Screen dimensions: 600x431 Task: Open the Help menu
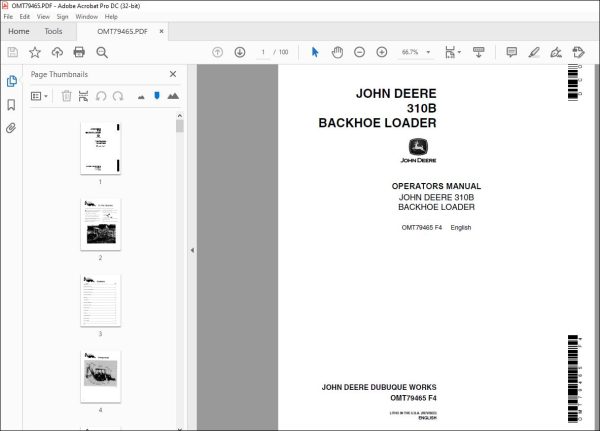coord(111,16)
